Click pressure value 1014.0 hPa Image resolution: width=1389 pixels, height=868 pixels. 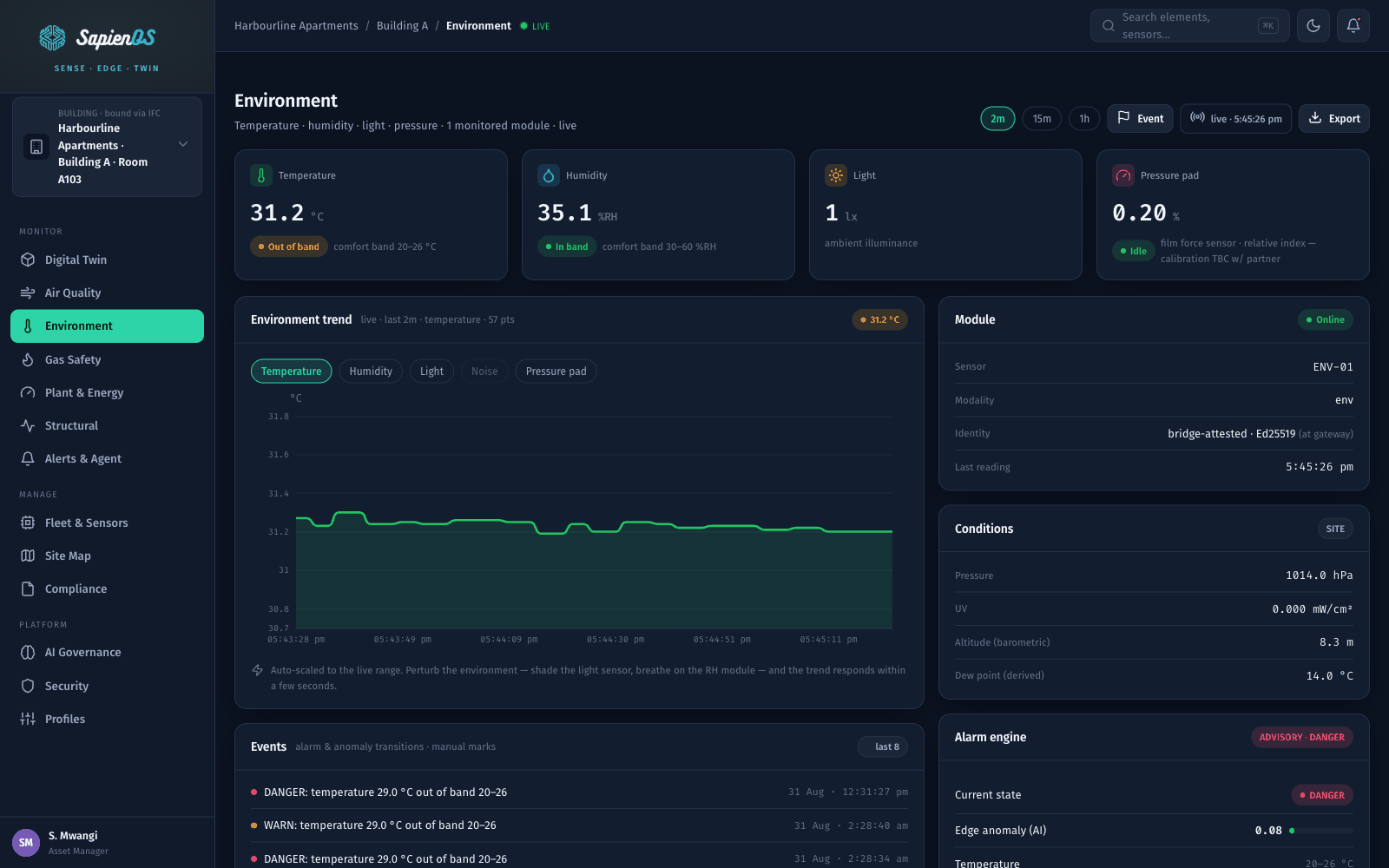1319,575
